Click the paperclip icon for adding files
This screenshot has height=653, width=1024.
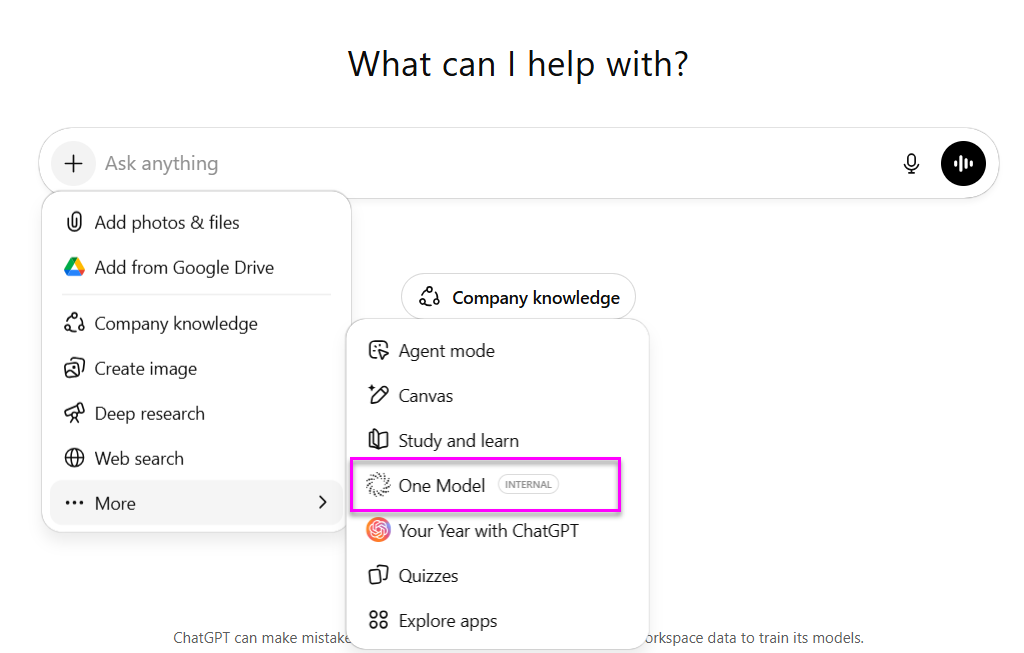point(74,222)
